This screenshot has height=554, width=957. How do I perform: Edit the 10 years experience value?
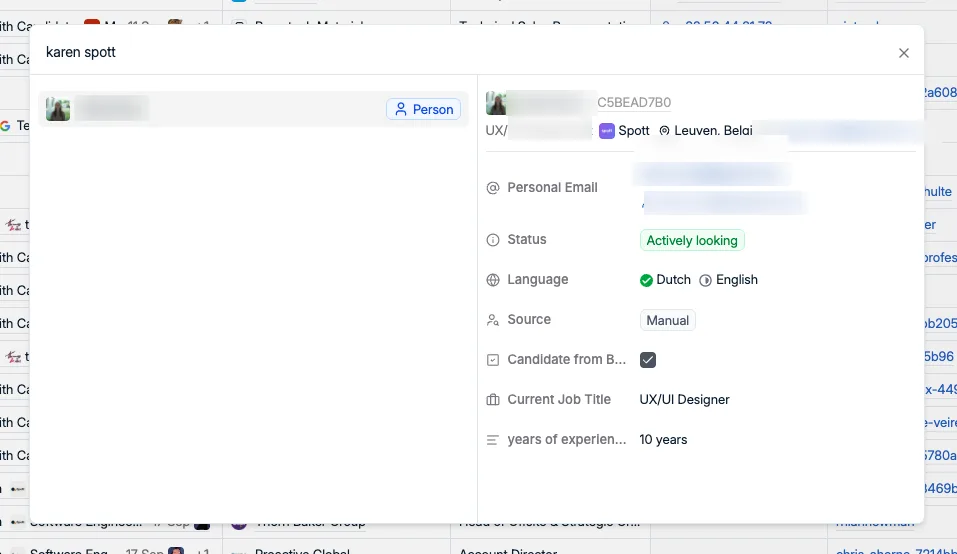tap(663, 439)
